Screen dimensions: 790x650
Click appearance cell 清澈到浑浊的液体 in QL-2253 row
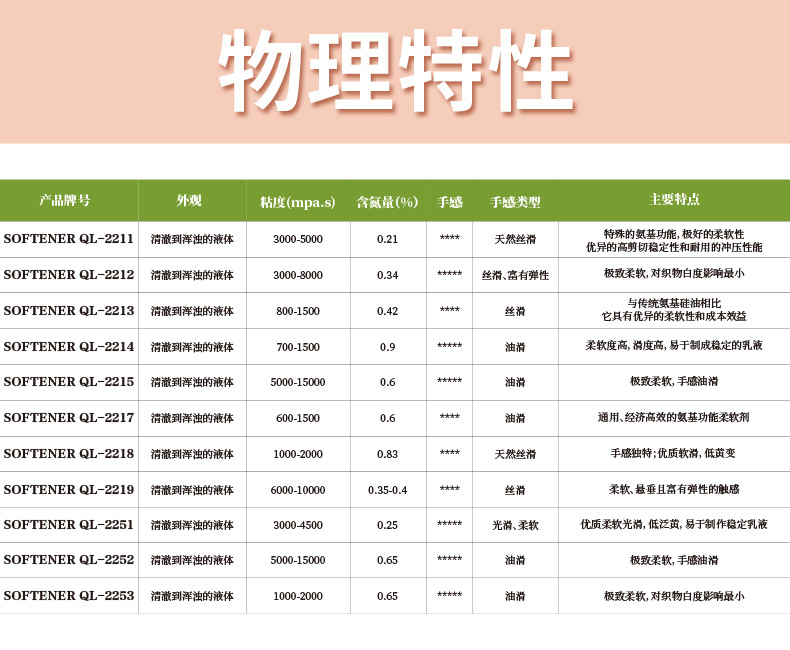(x=192, y=596)
